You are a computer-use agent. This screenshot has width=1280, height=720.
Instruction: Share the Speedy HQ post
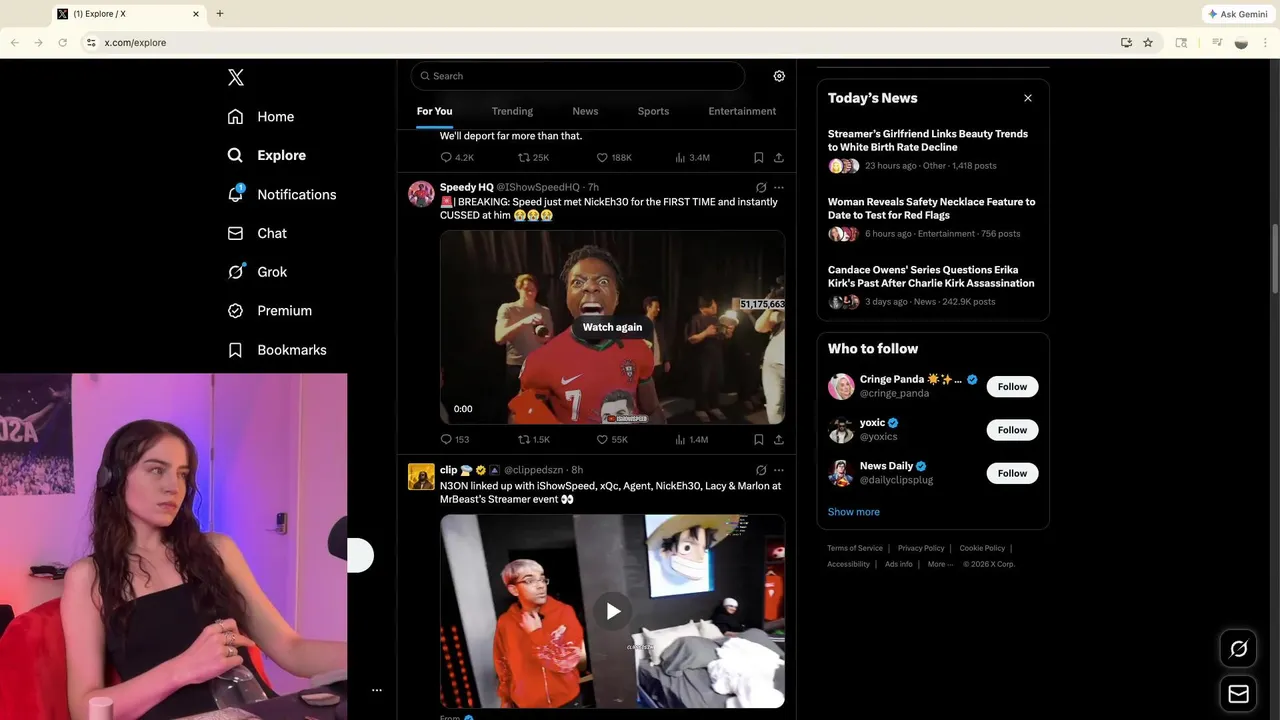pos(779,440)
